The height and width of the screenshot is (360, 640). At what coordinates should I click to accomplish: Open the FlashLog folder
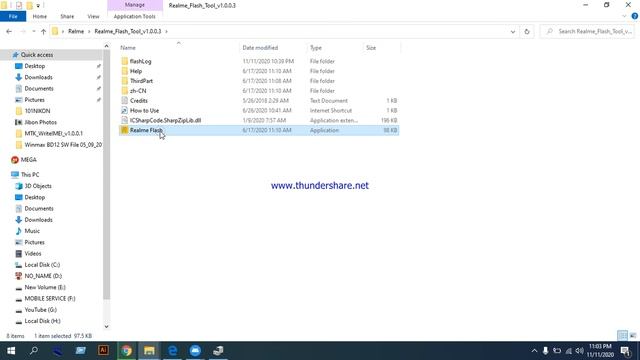(140, 61)
